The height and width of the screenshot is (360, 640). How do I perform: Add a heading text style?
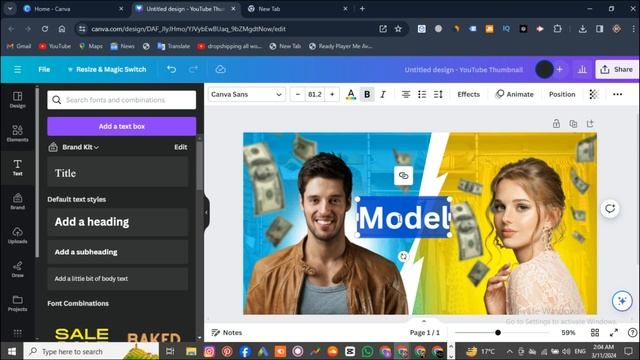tap(118, 222)
